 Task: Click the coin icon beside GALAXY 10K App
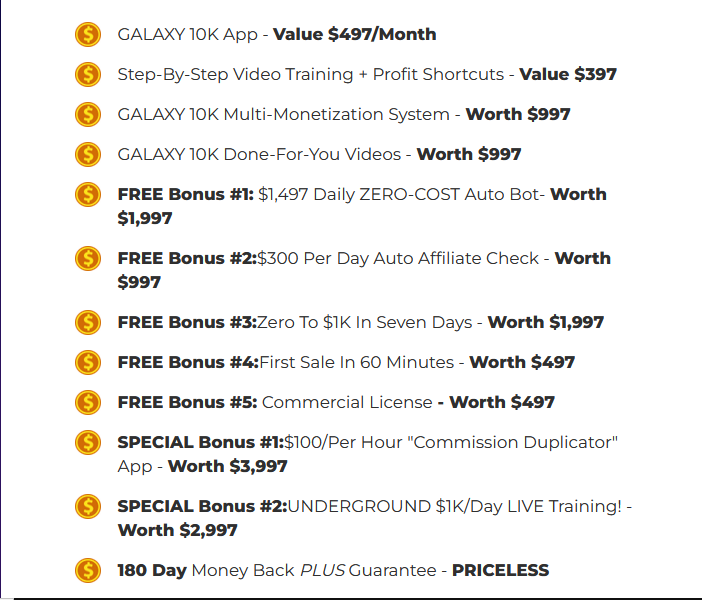coord(88,34)
